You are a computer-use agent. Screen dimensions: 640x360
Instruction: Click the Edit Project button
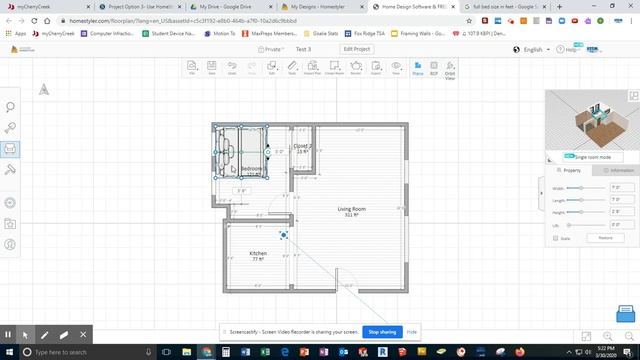click(x=356, y=49)
